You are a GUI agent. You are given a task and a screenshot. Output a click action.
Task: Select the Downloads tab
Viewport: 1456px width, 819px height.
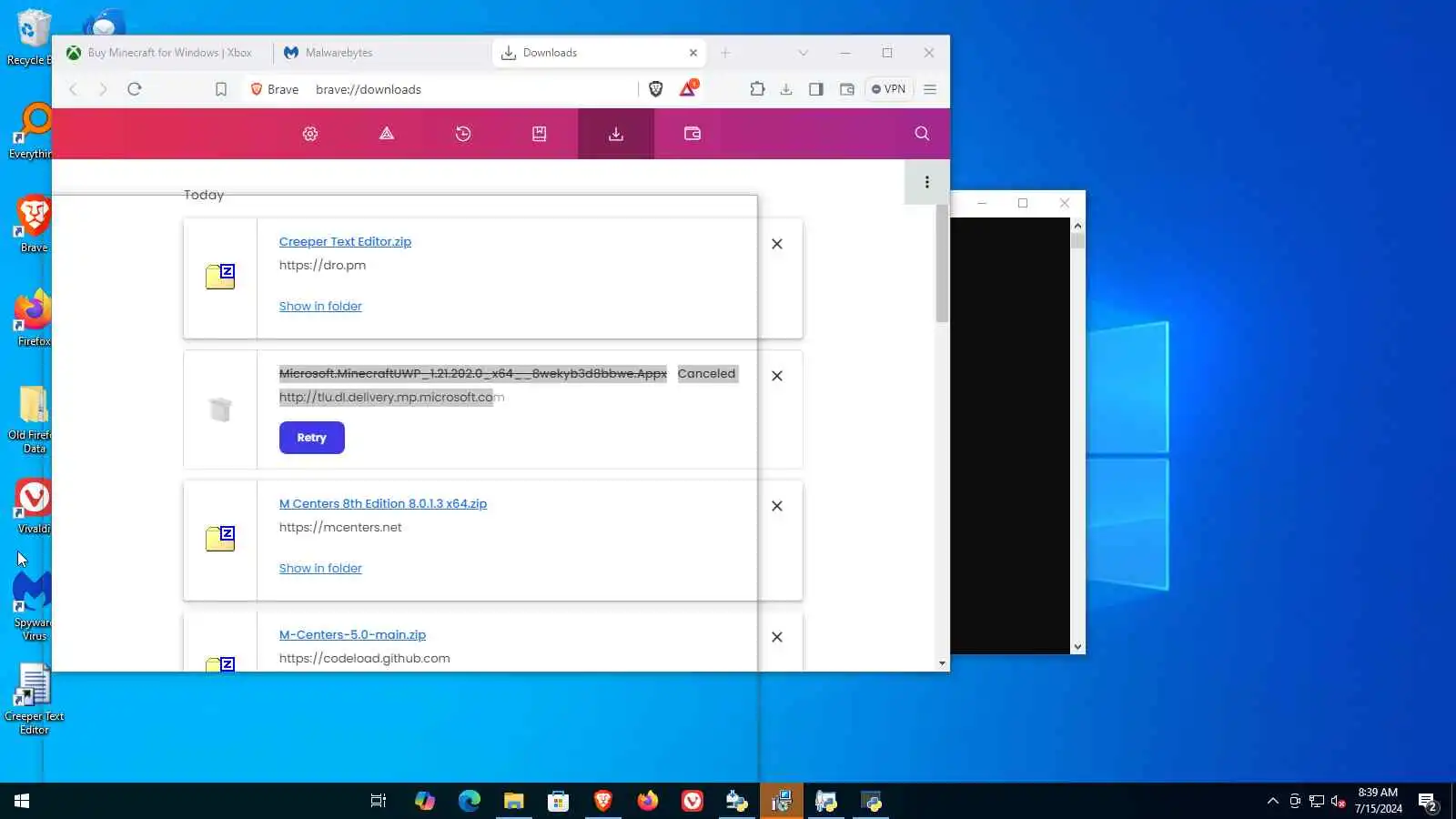(600, 53)
